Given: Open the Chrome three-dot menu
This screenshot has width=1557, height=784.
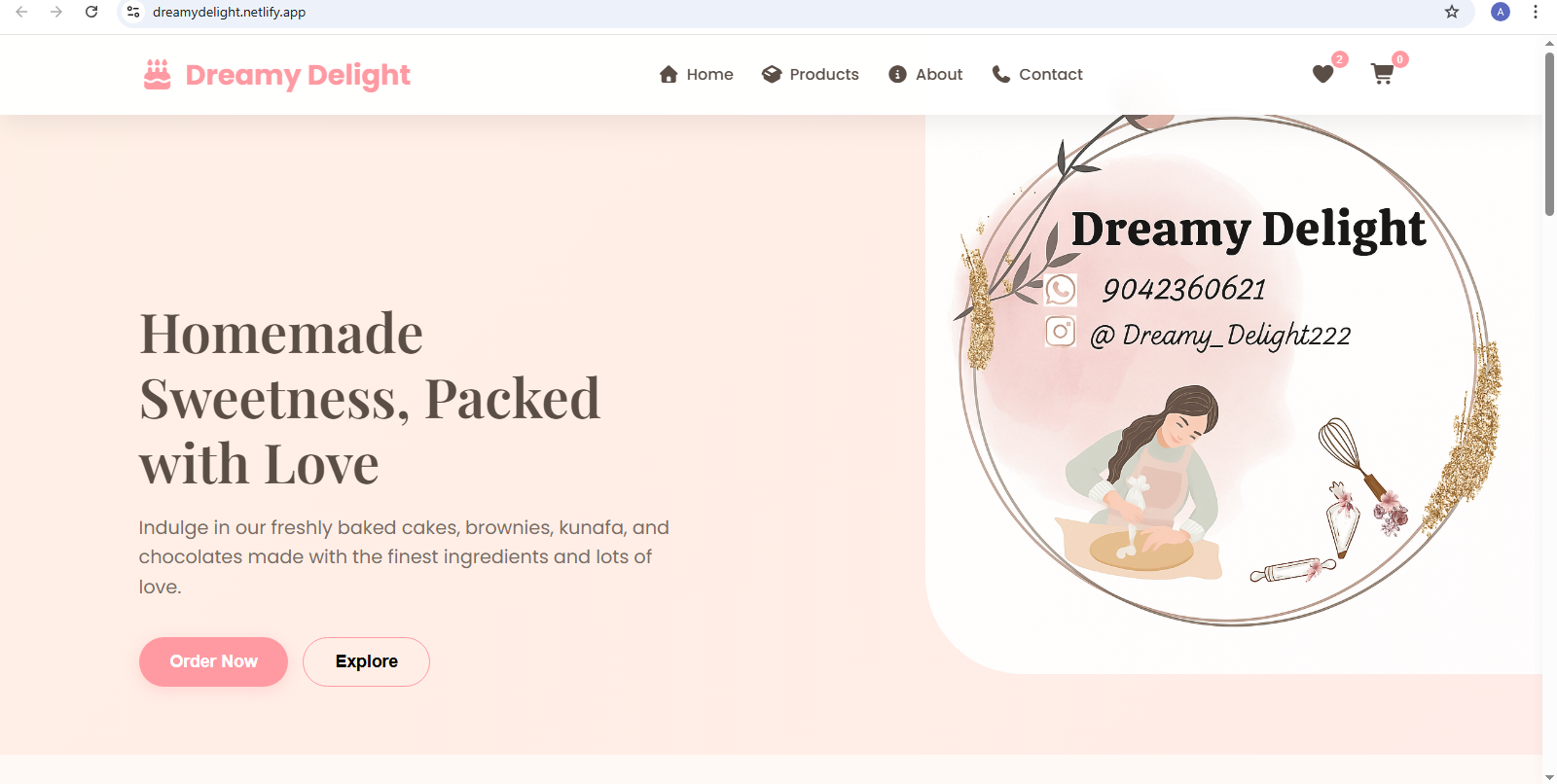Looking at the screenshot, I should (x=1536, y=12).
